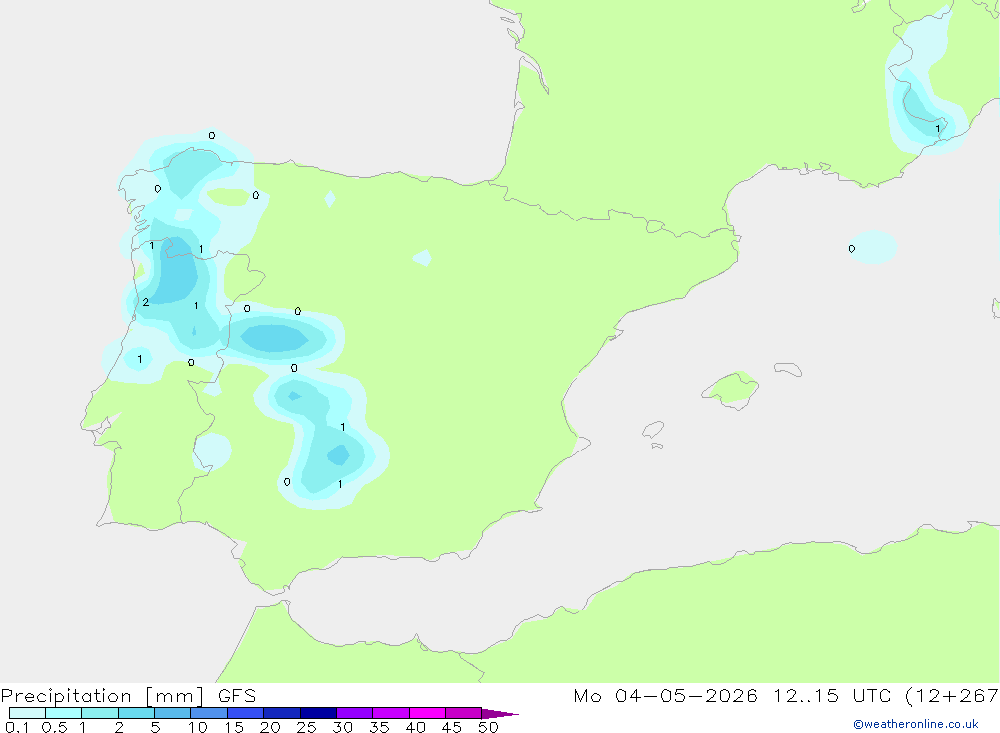Screen dimensions: 1000x733
Task: Pick the 15–20 mm legend color swatch
Action: click(246, 713)
